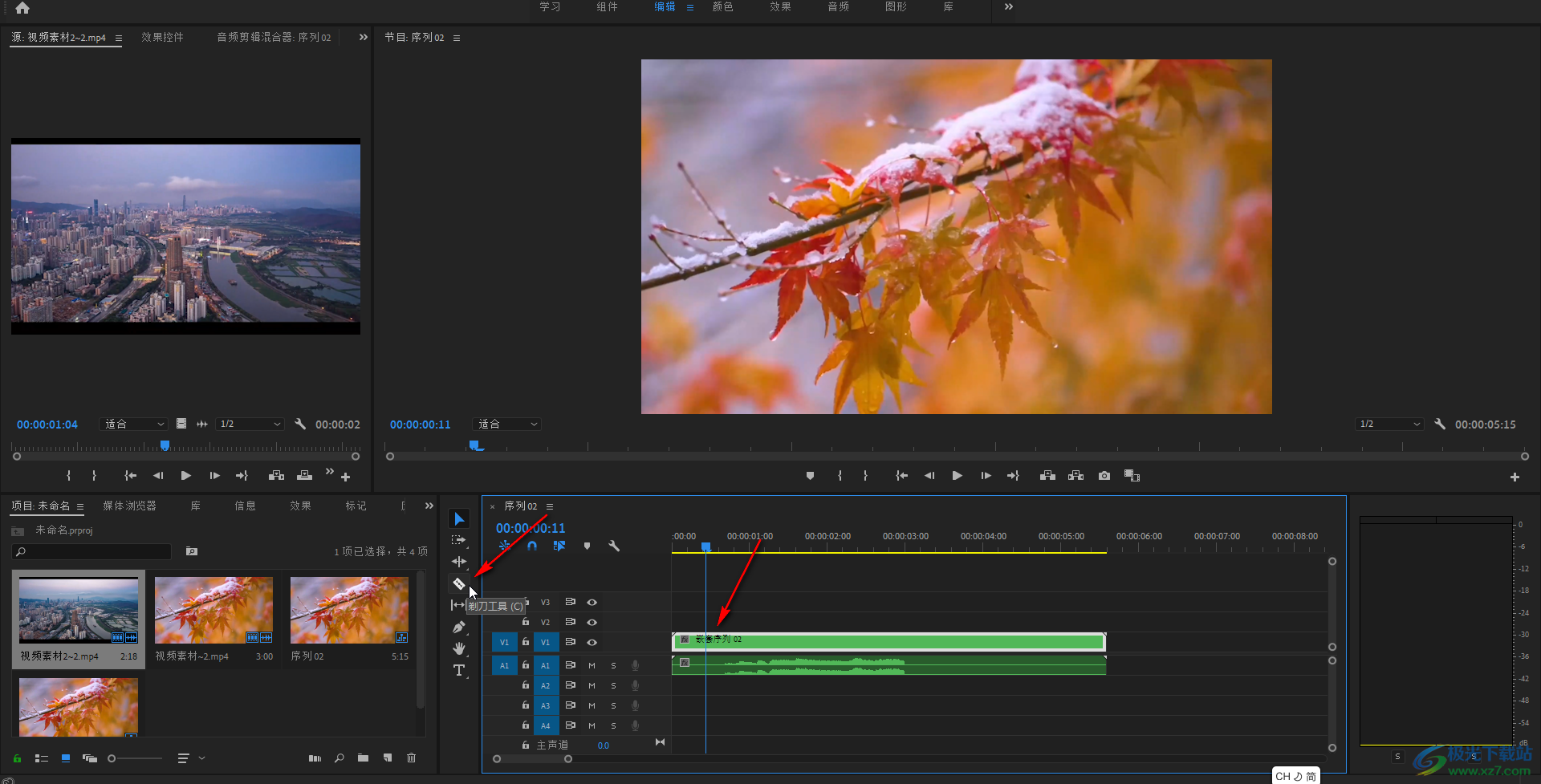Open 媒体浏览器 panel tab
Image resolution: width=1541 pixels, height=784 pixels.
tap(129, 506)
